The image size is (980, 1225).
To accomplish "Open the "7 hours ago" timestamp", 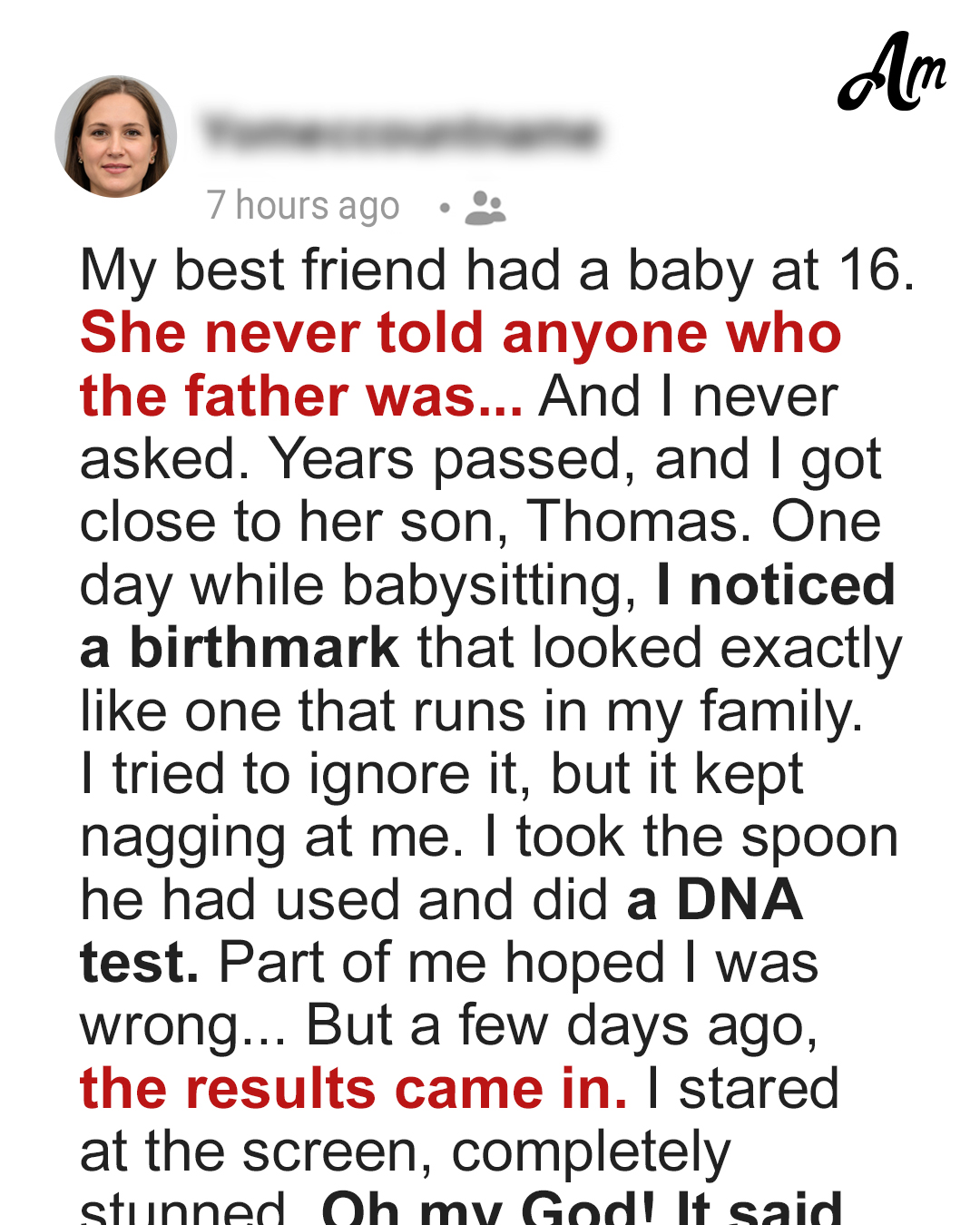I will (x=303, y=206).
